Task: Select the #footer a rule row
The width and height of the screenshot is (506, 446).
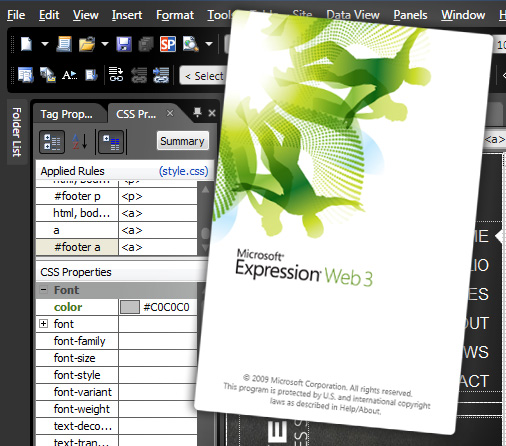Action: [x=116, y=247]
